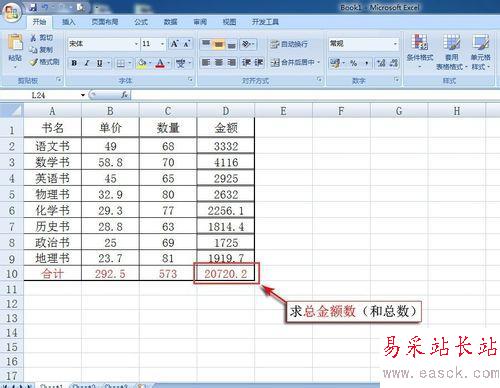500x388 pixels.
Task: Apply the fill color bucket
Action: tap(142, 63)
